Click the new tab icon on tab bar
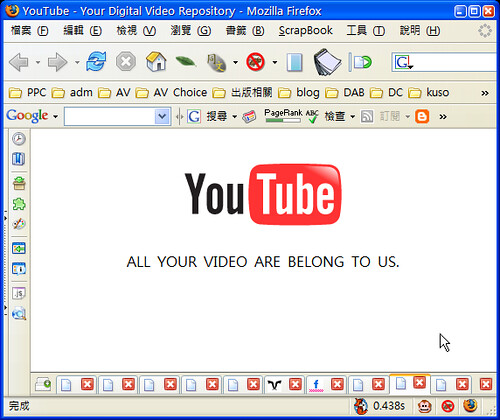500x420 pixels. (x=43, y=384)
